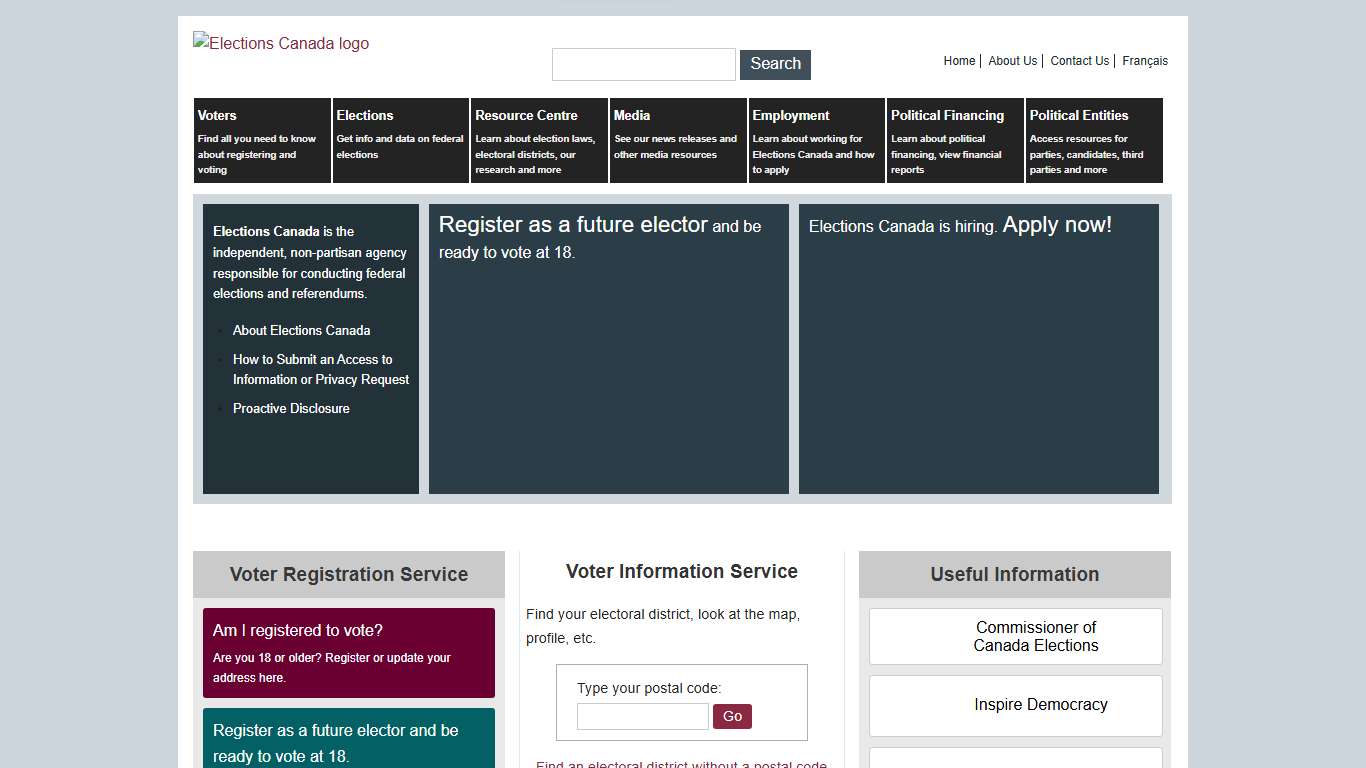Open Proactive Disclosure page
Viewport: 1366px width, 768px height.
291,408
